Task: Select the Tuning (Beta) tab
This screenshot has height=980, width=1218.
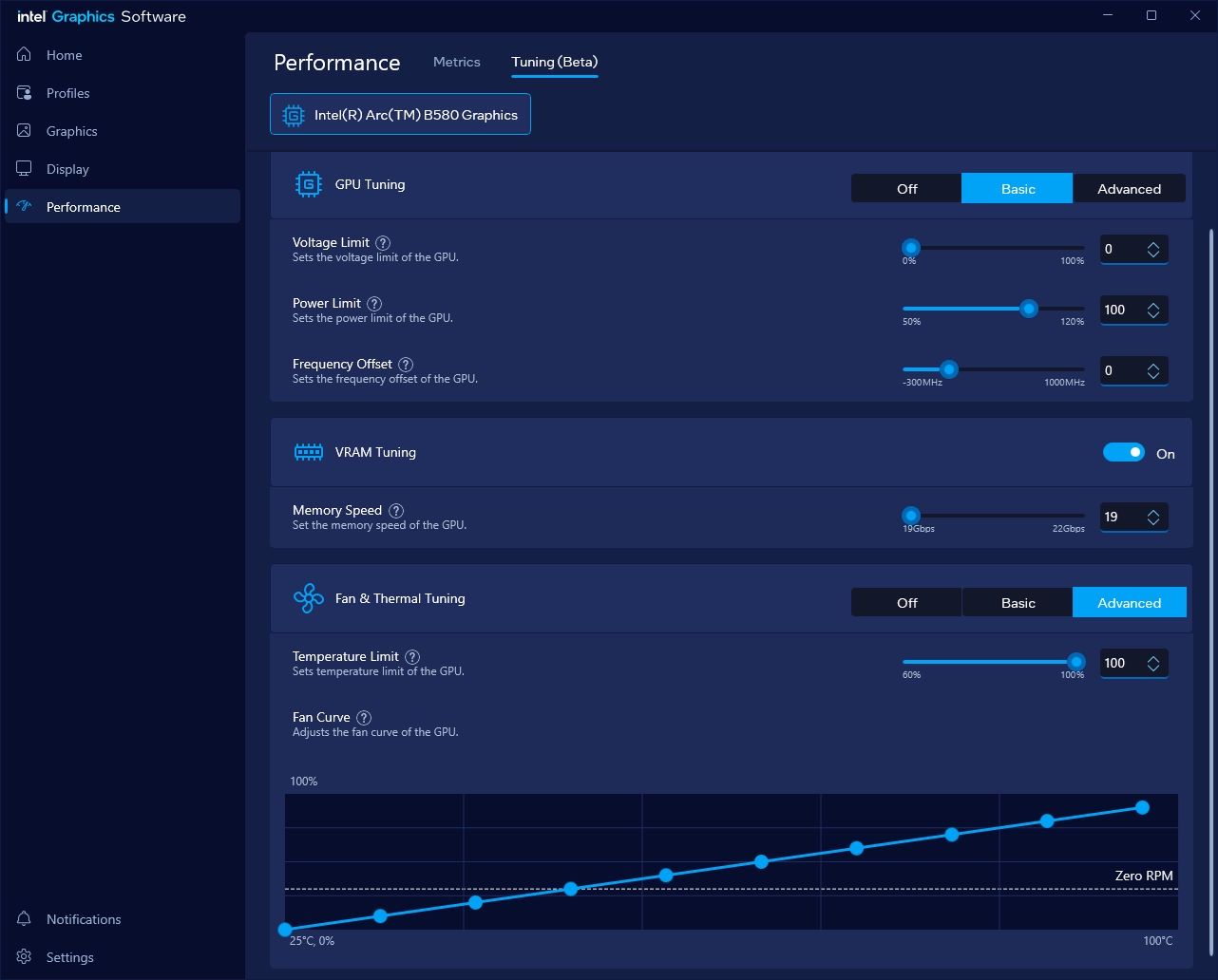Action: (555, 62)
